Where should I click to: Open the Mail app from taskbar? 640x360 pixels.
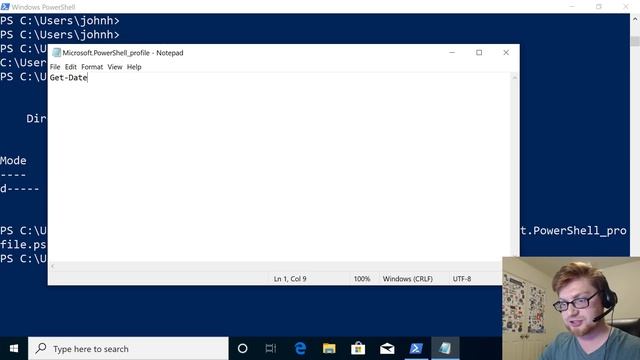click(x=387, y=349)
